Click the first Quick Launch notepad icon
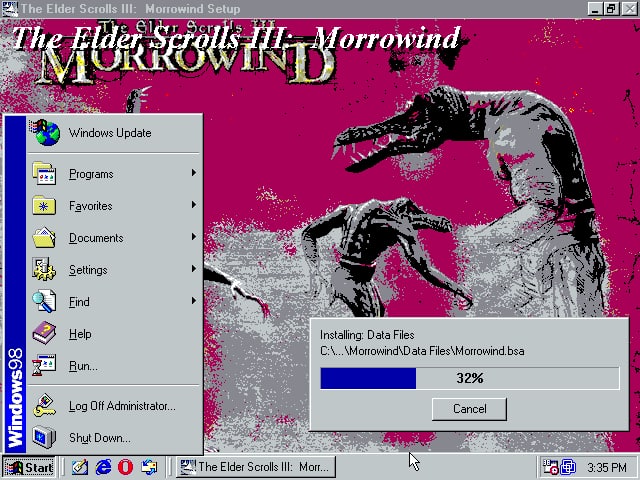Image resolution: width=640 pixels, height=480 pixels. click(x=80, y=467)
